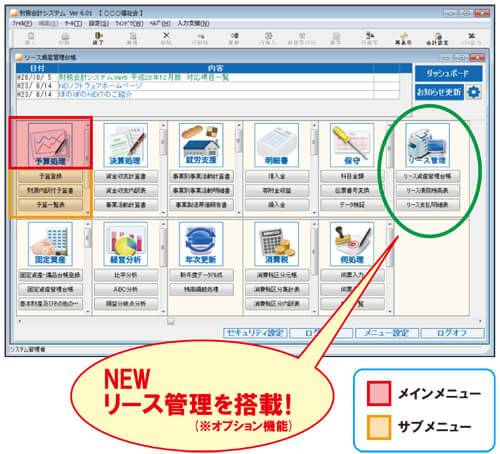Open the 予算処理 main menu icon
The height and width of the screenshot is (454, 500).
click(50, 145)
